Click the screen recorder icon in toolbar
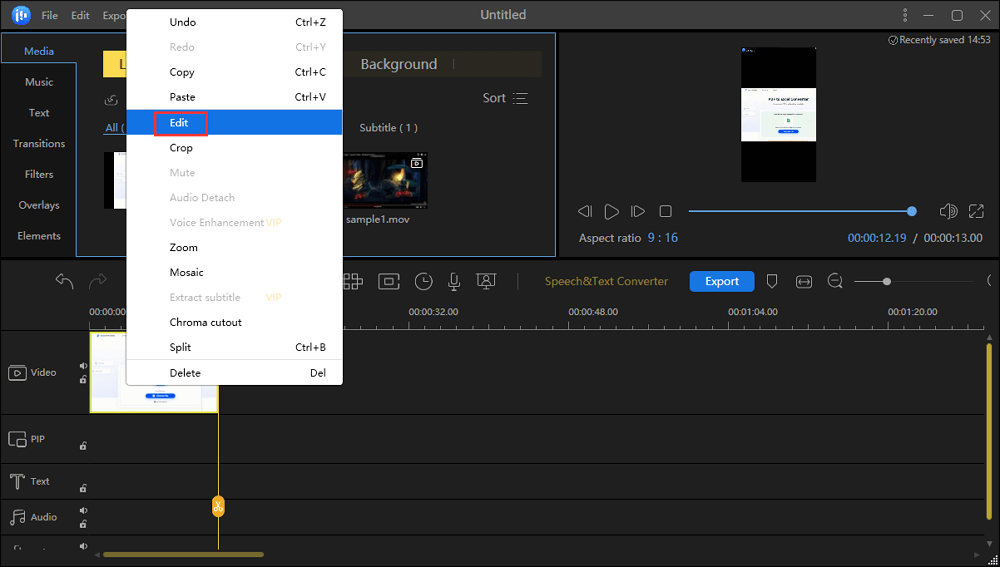The width and height of the screenshot is (1000, 567). [486, 282]
